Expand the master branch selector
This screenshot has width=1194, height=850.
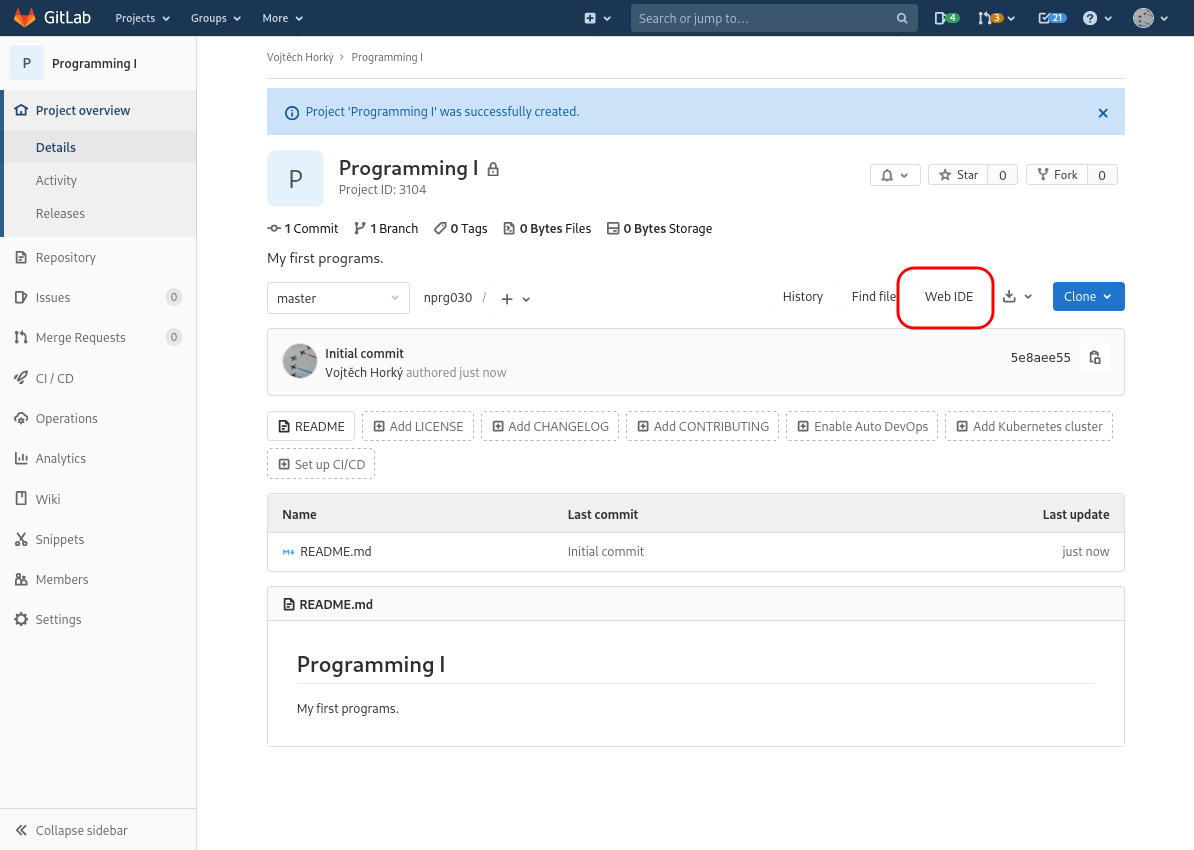338,298
